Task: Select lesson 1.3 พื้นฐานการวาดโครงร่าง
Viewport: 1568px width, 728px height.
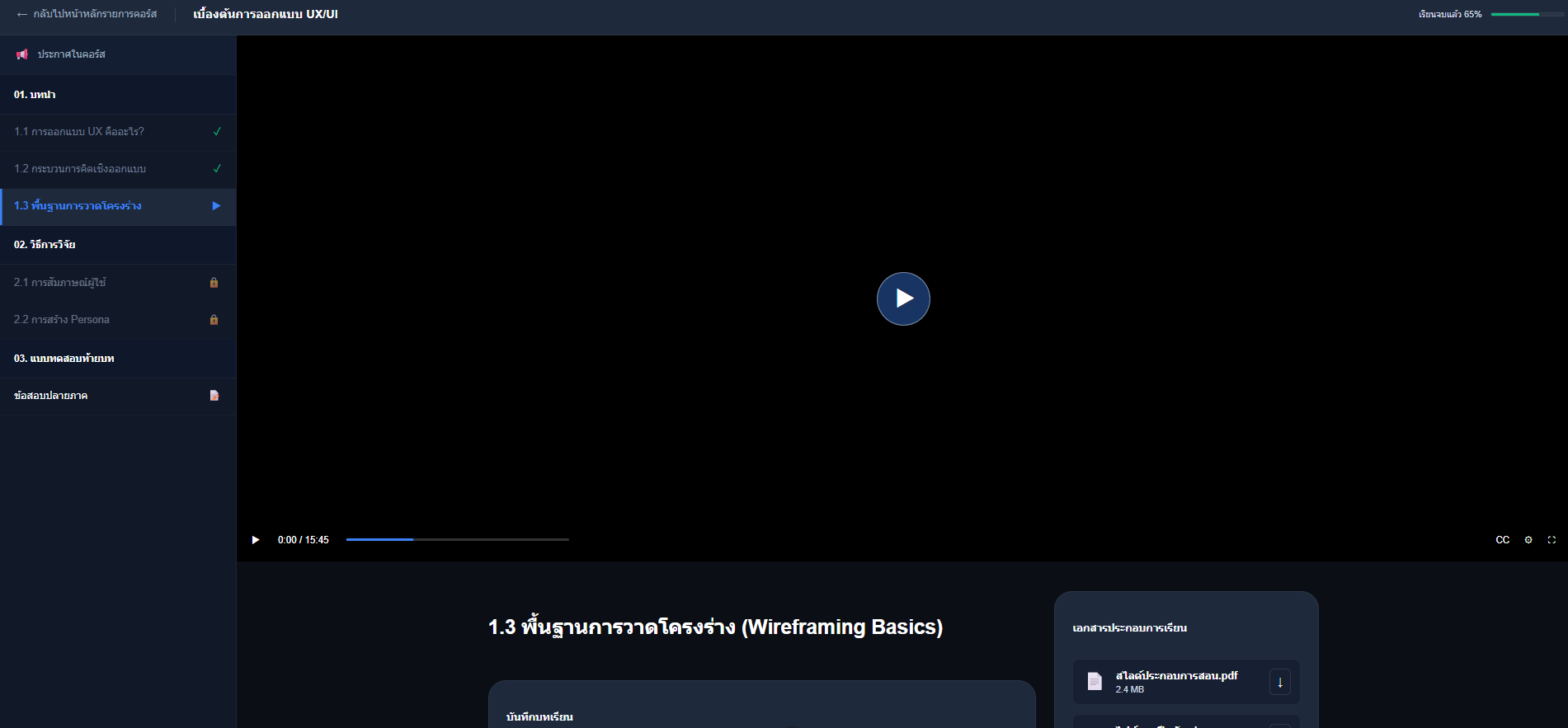Action: click(78, 206)
